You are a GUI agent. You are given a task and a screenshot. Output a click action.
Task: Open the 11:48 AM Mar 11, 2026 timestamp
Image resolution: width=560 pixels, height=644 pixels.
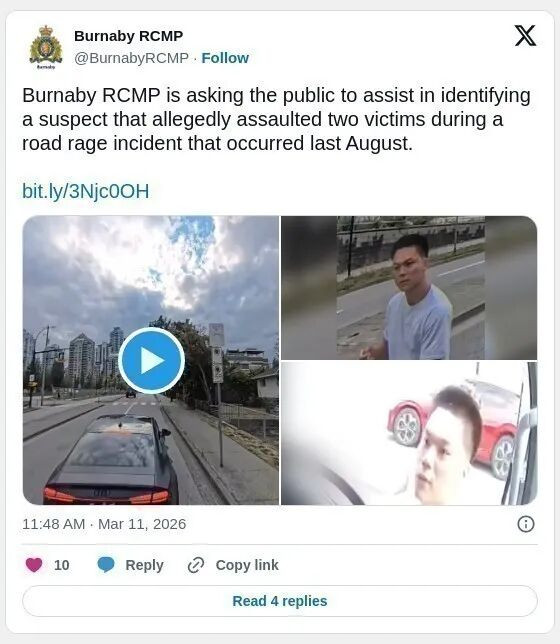[104, 524]
